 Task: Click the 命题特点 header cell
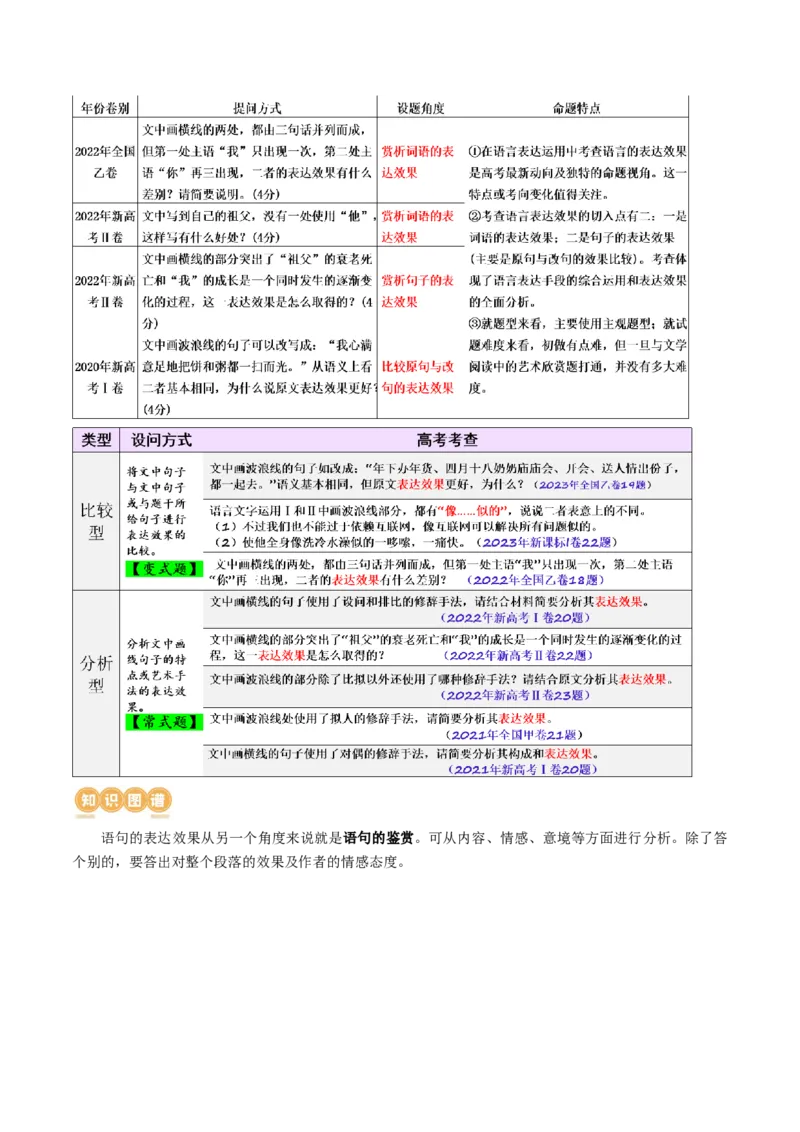point(576,99)
